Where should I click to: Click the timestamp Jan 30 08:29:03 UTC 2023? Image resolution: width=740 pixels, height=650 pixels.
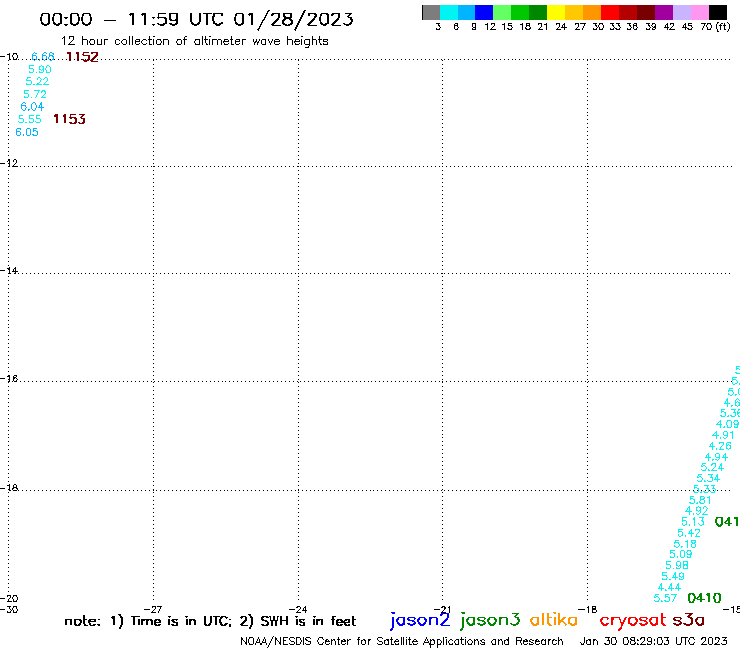pyautogui.click(x=654, y=642)
